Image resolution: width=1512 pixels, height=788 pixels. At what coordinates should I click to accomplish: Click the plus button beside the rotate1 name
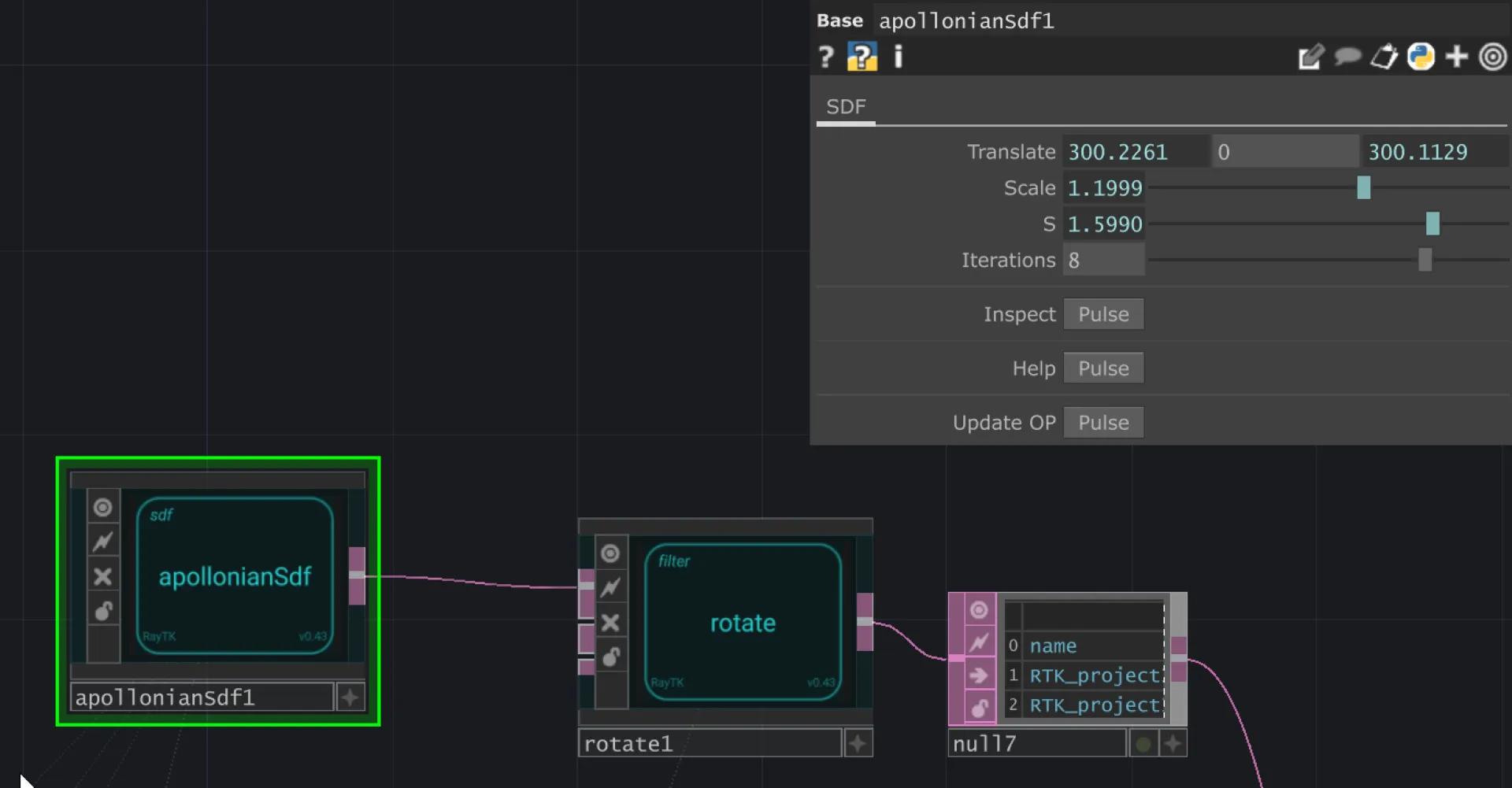(x=858, y=744)
